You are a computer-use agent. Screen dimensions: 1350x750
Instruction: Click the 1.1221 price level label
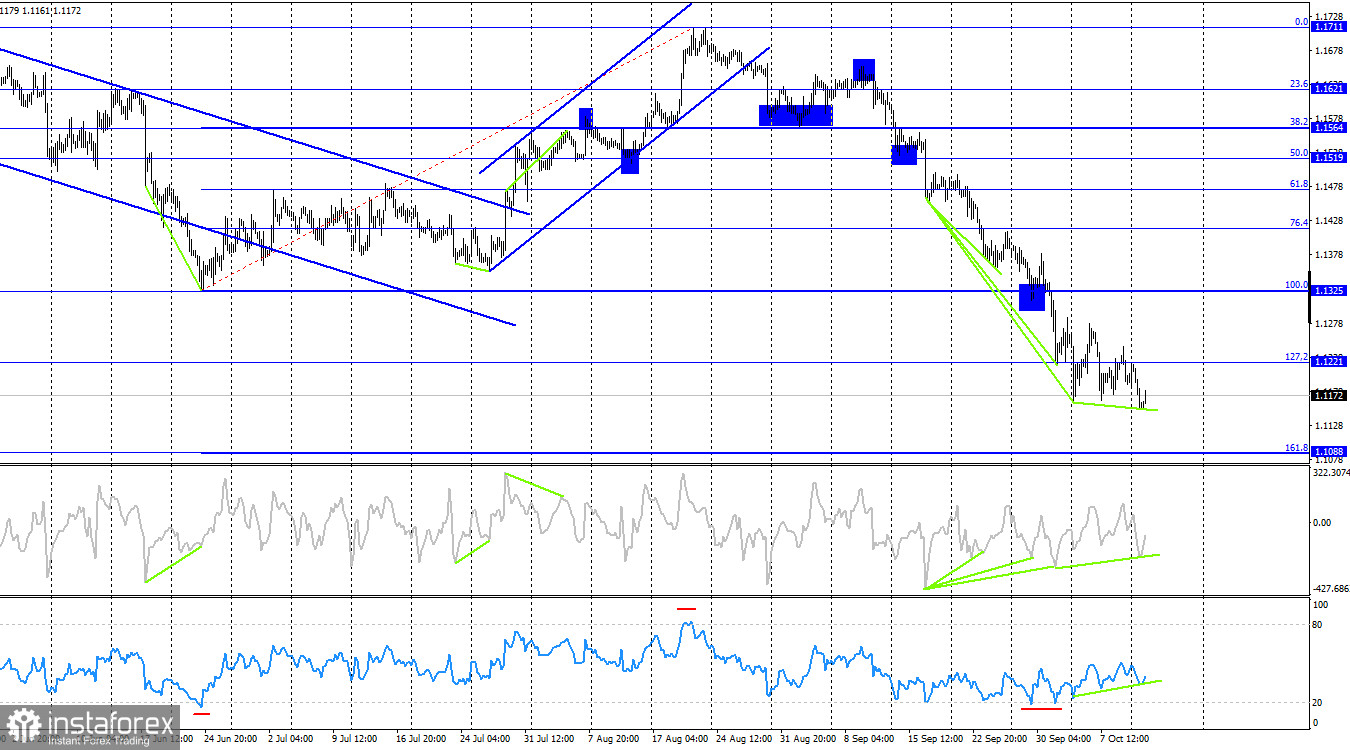(1329, 361)
